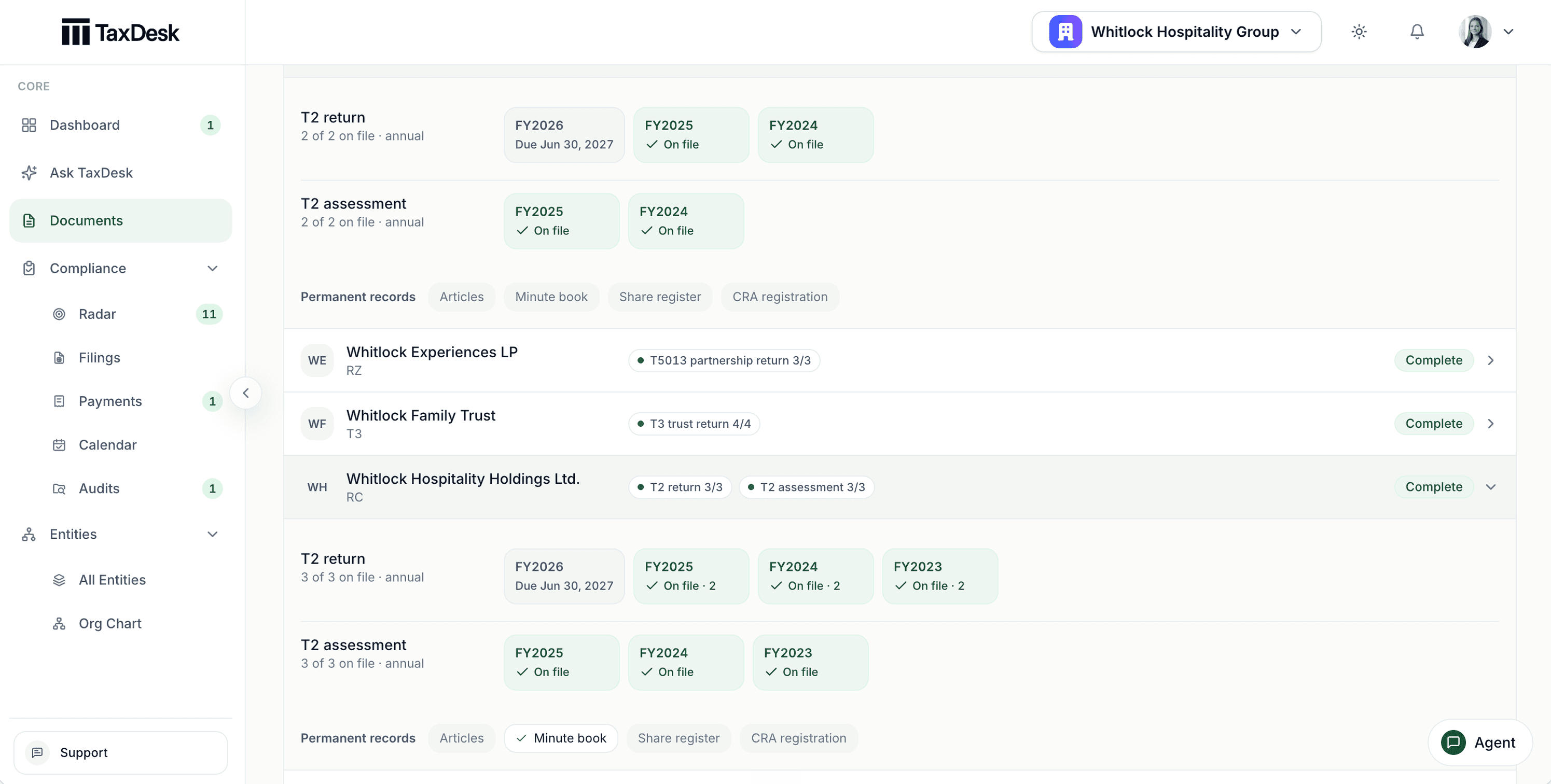Click the TaxDesk logo

(x=120, y=32)
